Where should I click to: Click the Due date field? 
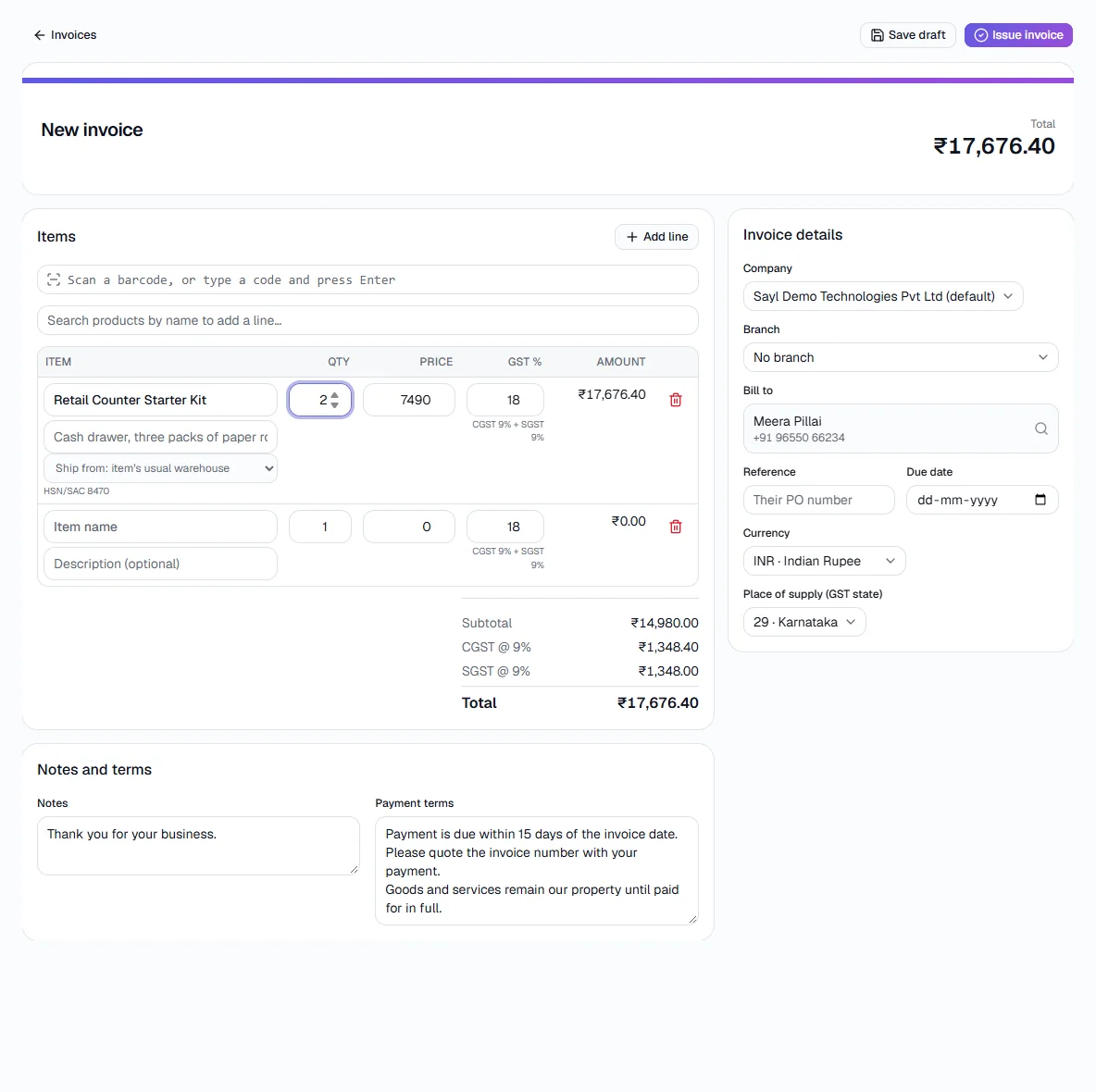(982, 500)
